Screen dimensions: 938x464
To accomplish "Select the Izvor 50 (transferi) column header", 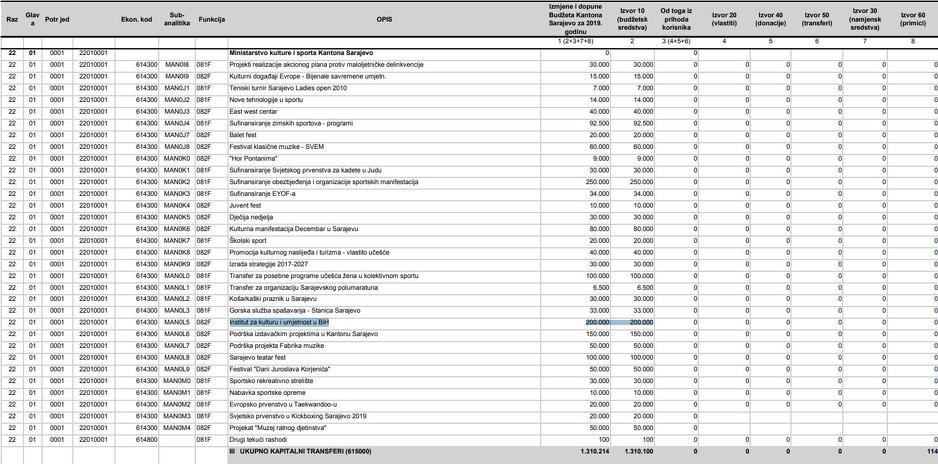I will click(818, 20).
